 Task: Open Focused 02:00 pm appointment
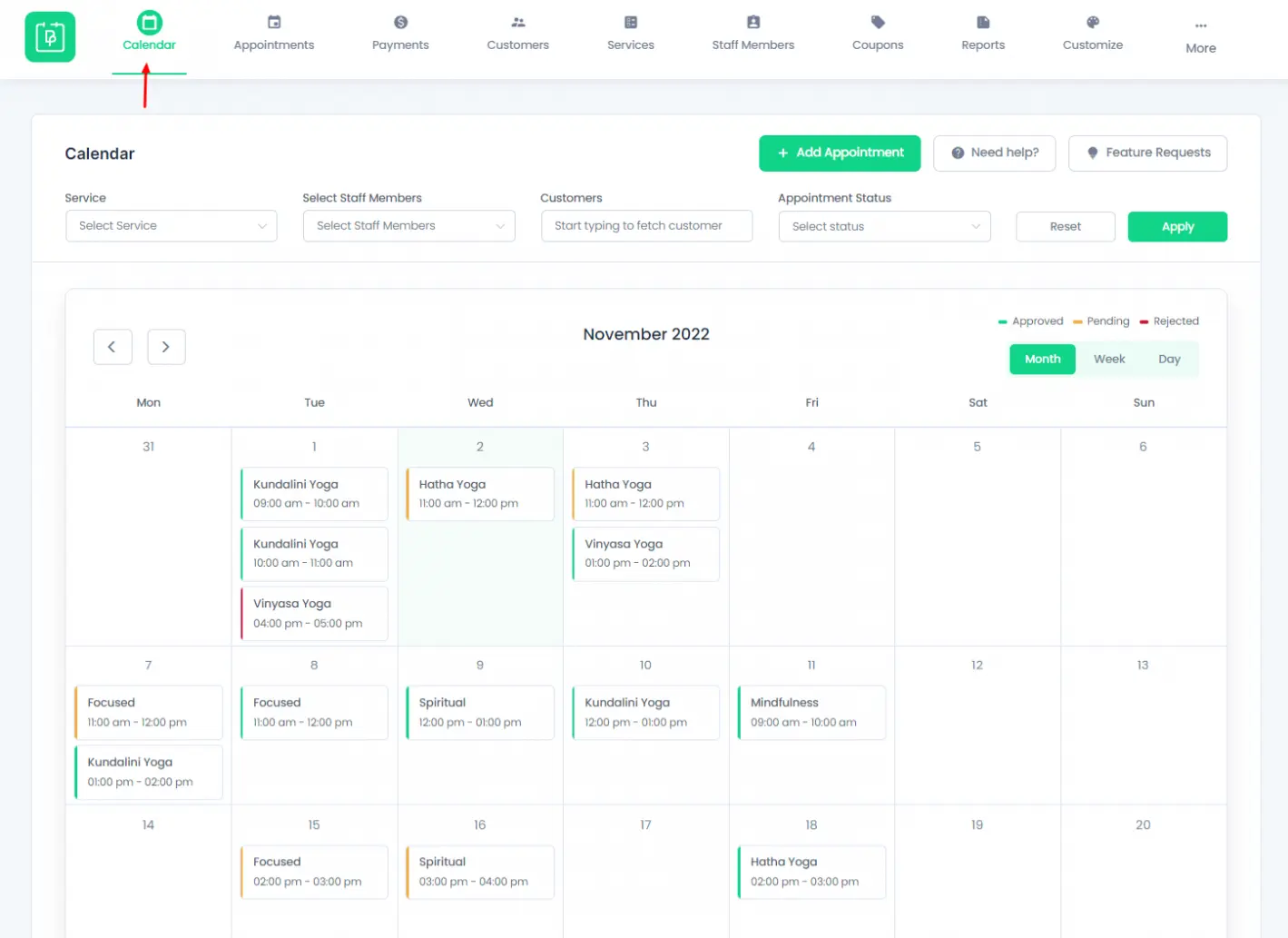click(314, 873)
